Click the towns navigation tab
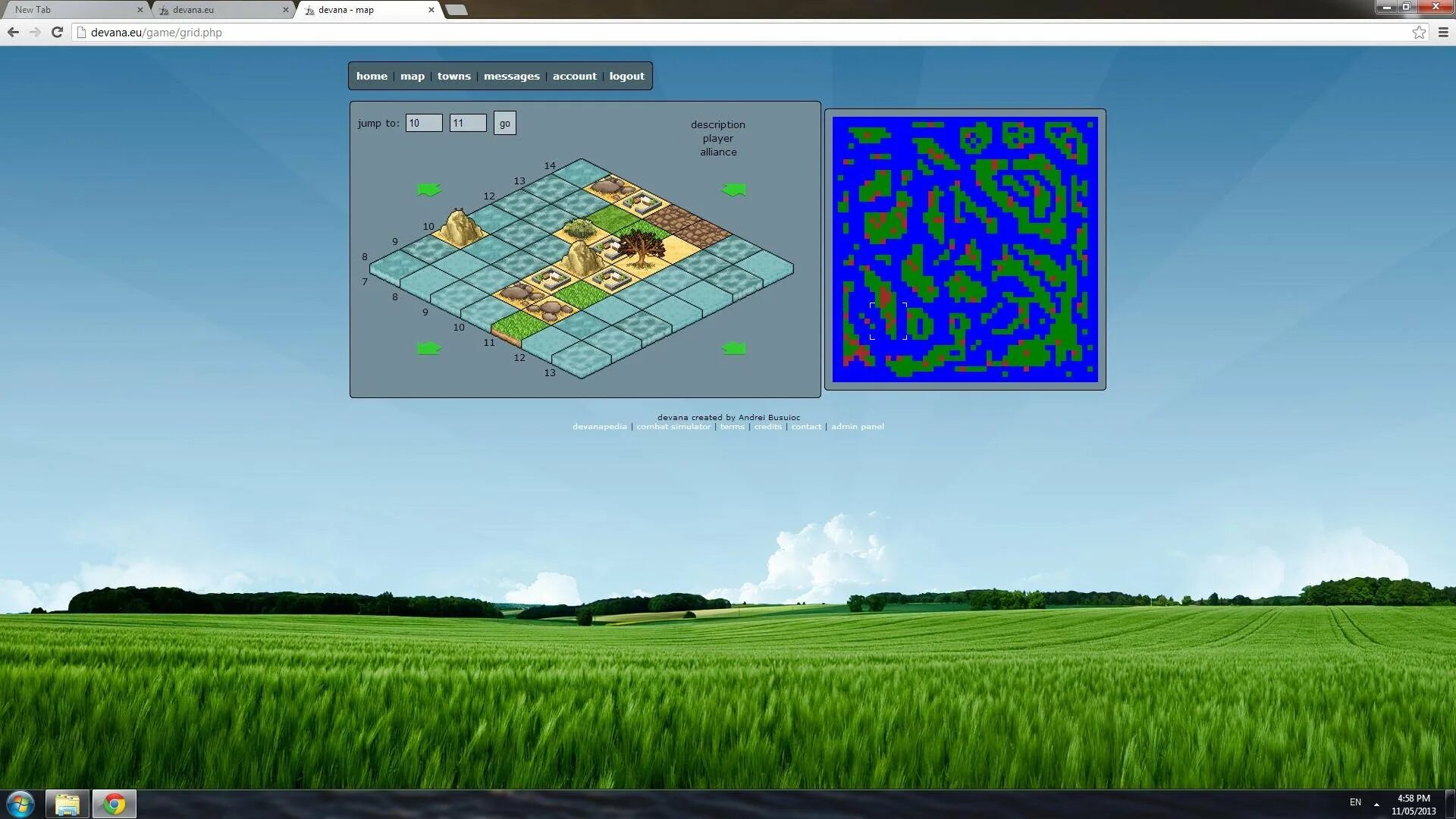This screenshot has width=1456, height=819. [454, 76]
